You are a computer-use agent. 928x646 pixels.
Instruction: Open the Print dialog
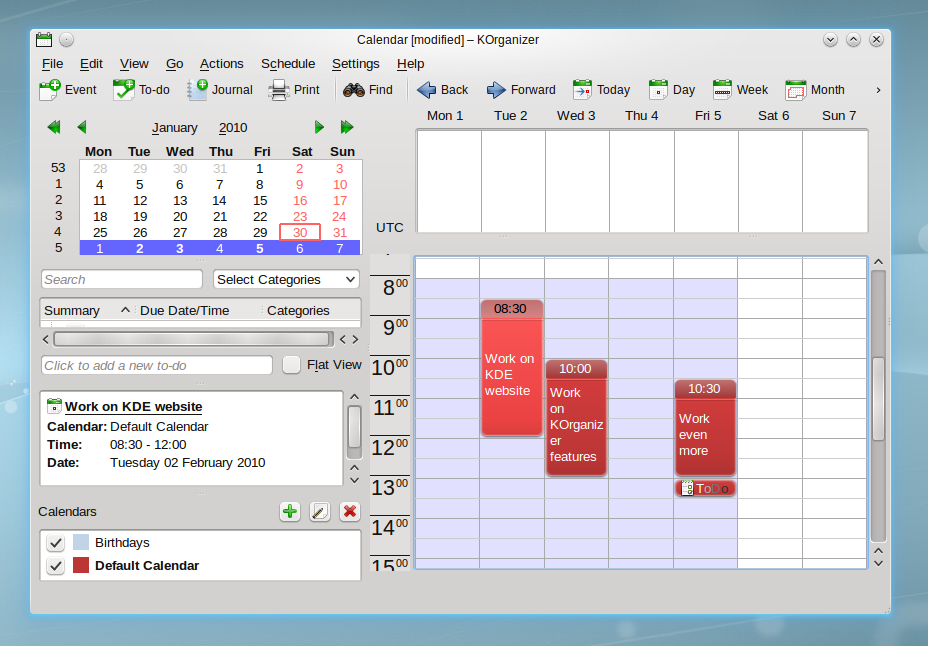(x=294, y=90)
